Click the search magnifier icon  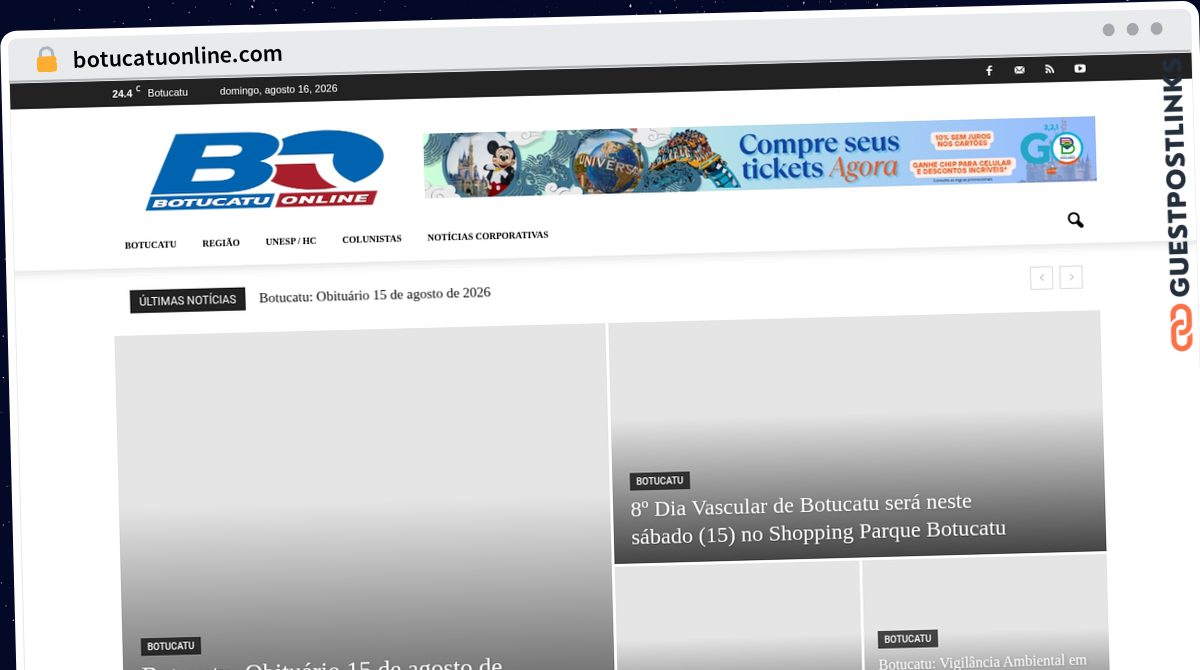[x=1075, y=220]
